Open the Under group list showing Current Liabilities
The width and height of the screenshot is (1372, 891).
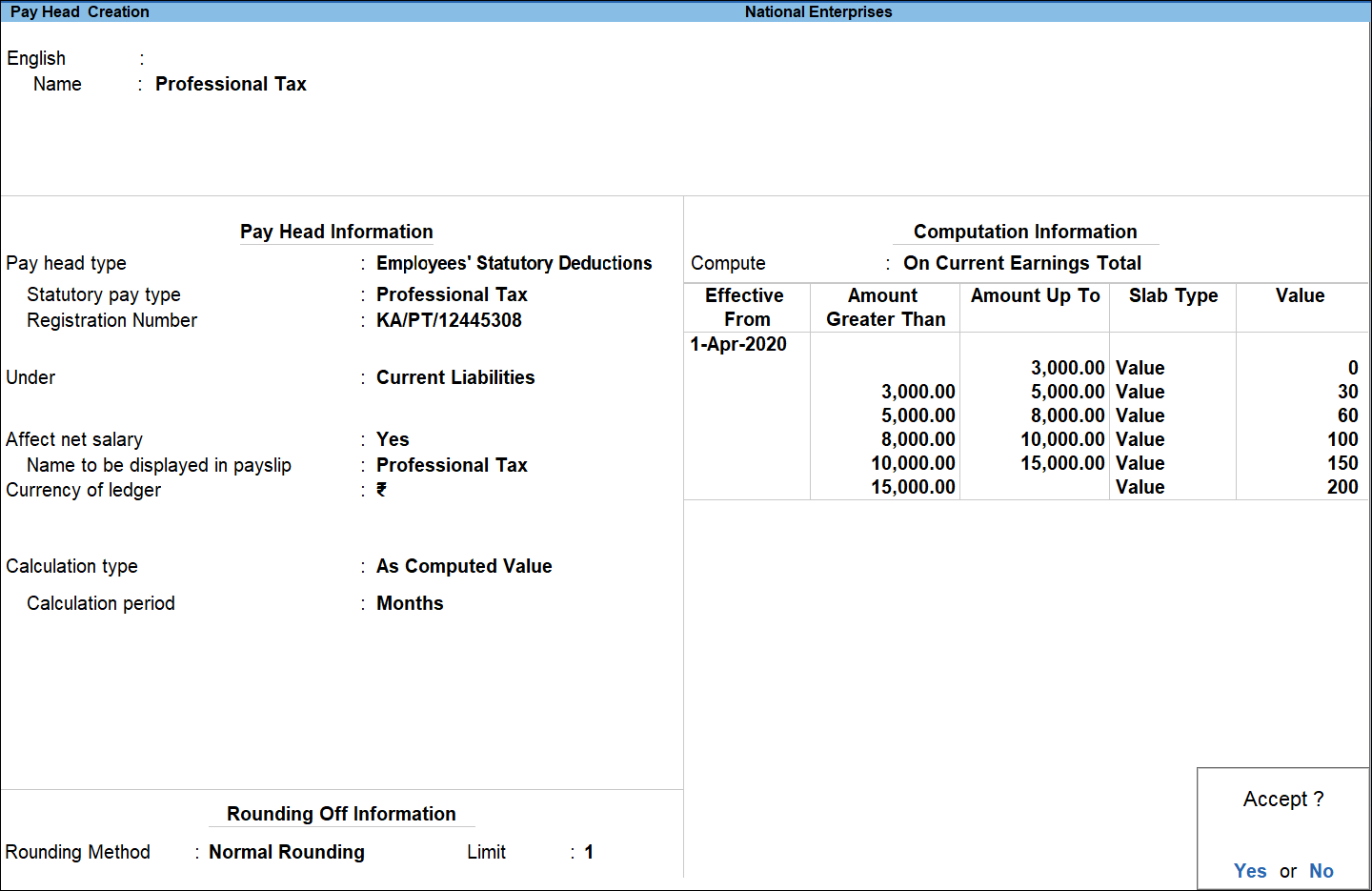tap(455, 377)
